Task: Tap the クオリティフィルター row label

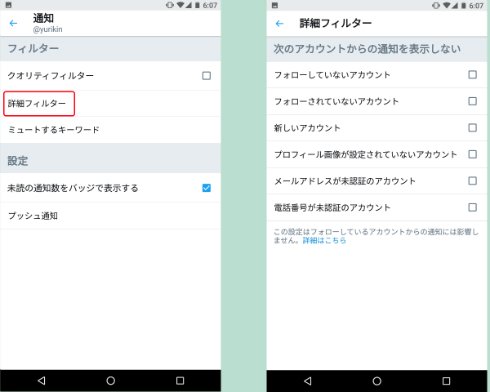Action: 51,76
